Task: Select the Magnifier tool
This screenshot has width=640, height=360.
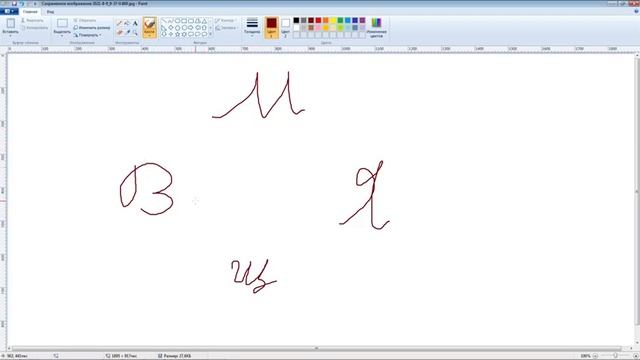Action: 135,32
